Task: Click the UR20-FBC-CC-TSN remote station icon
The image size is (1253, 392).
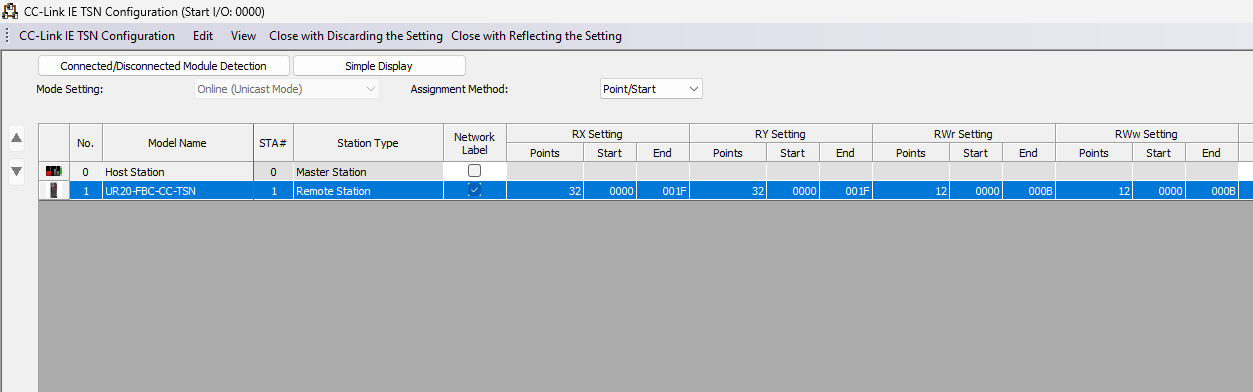Action: click(x=53, y=190)
